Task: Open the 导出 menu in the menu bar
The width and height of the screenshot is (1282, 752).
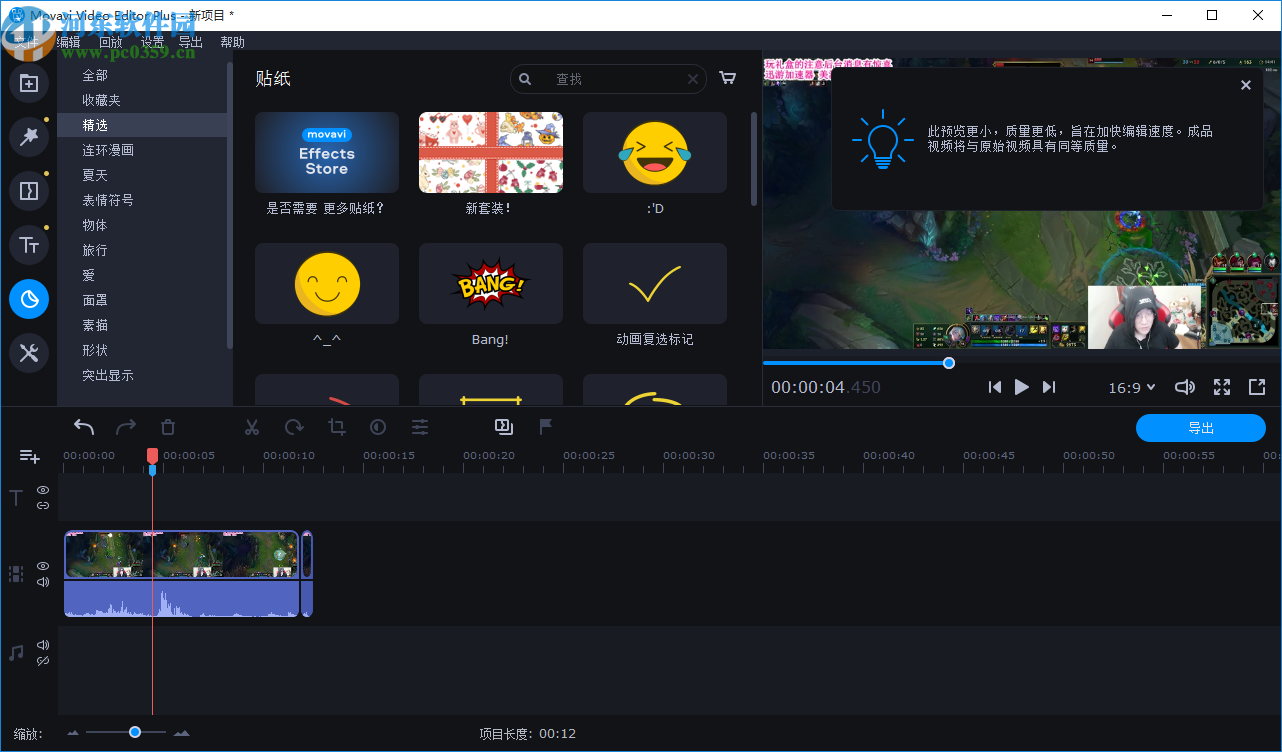Action: (x=191, y=41)
